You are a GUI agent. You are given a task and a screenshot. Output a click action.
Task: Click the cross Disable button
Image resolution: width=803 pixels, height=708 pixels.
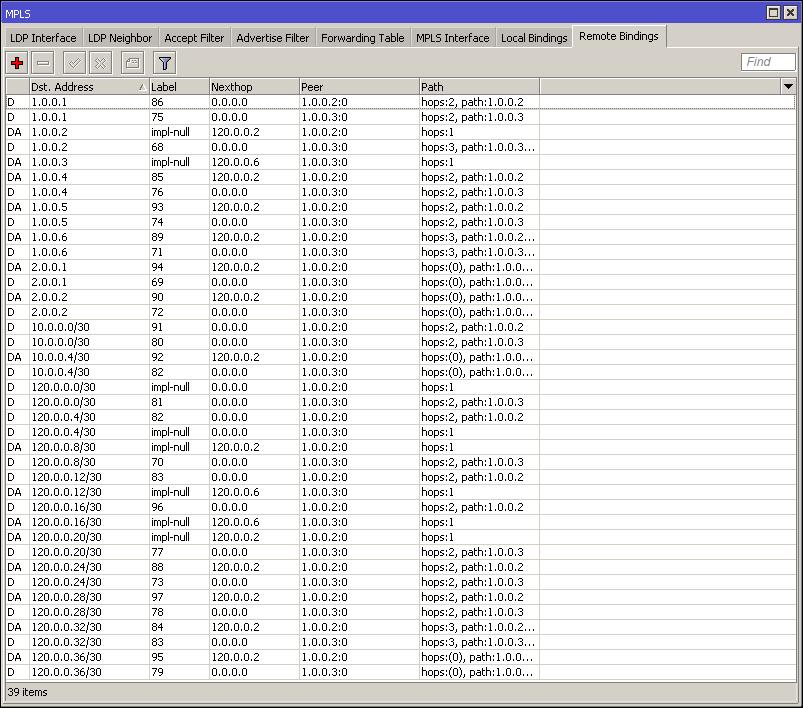pyautogui.click(x=100, y=63)
